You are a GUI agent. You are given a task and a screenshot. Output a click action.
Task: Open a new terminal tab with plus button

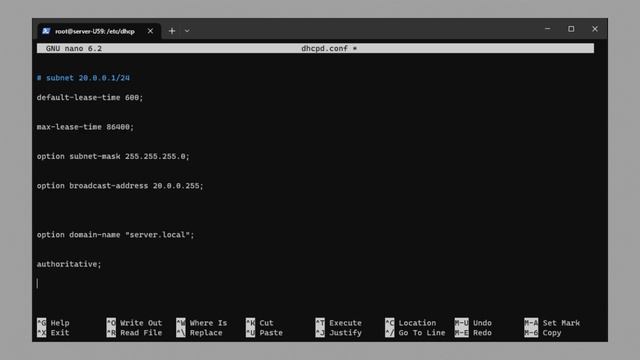(x=172, y=31)
